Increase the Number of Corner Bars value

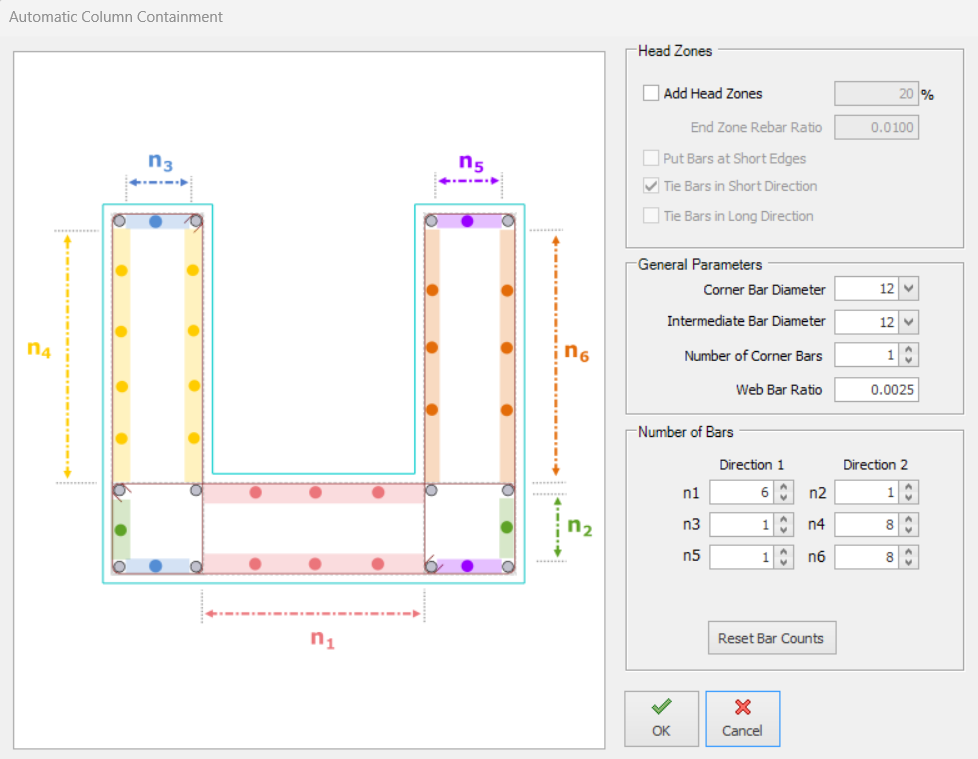point(908,350)
